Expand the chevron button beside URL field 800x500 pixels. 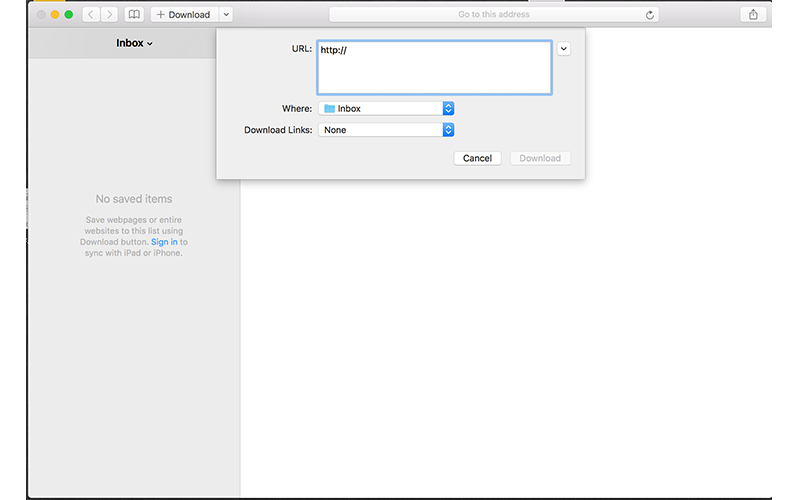(563, 49)
